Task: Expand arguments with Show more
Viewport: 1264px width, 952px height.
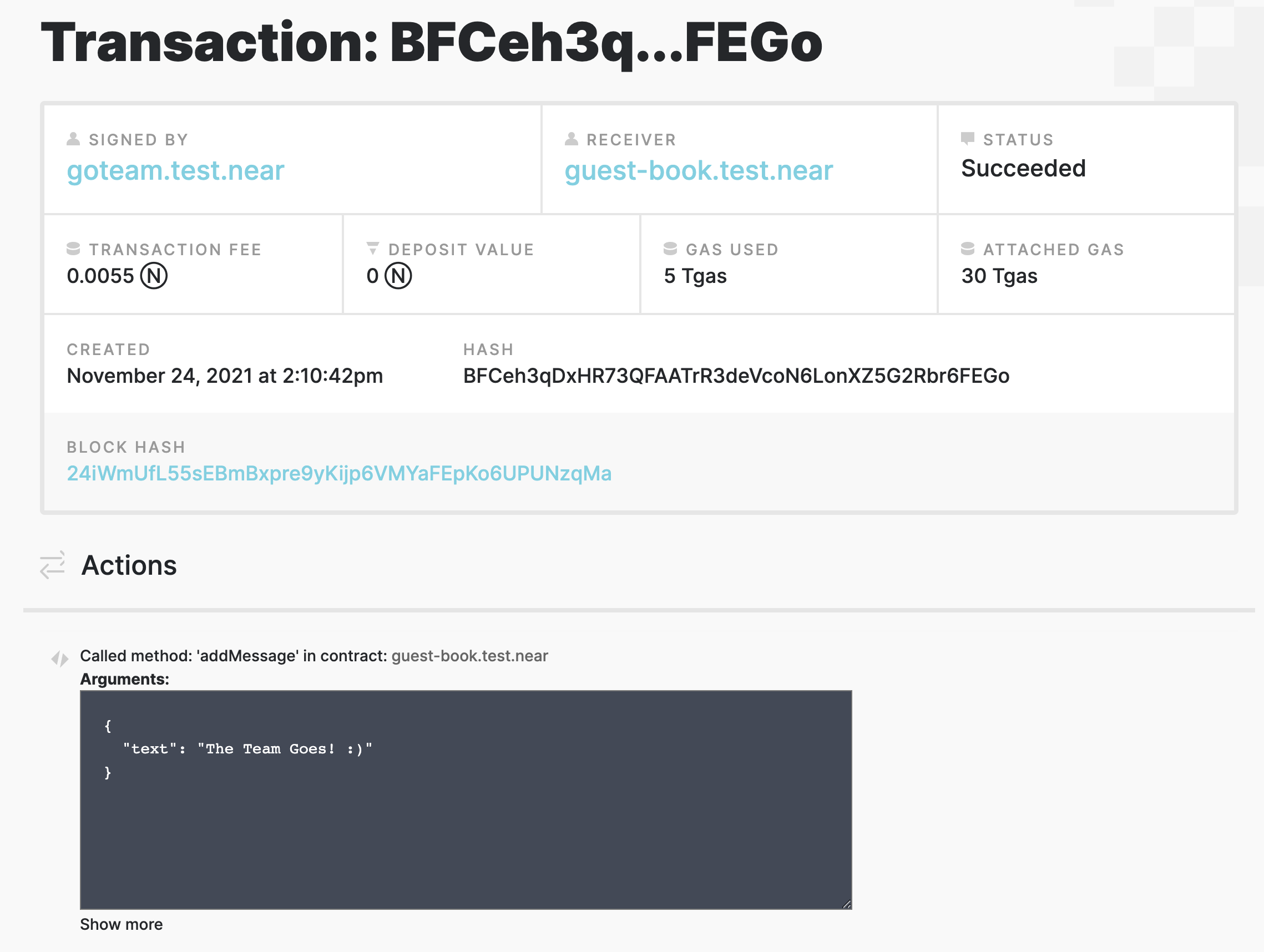Action: [x=120, y=924]
